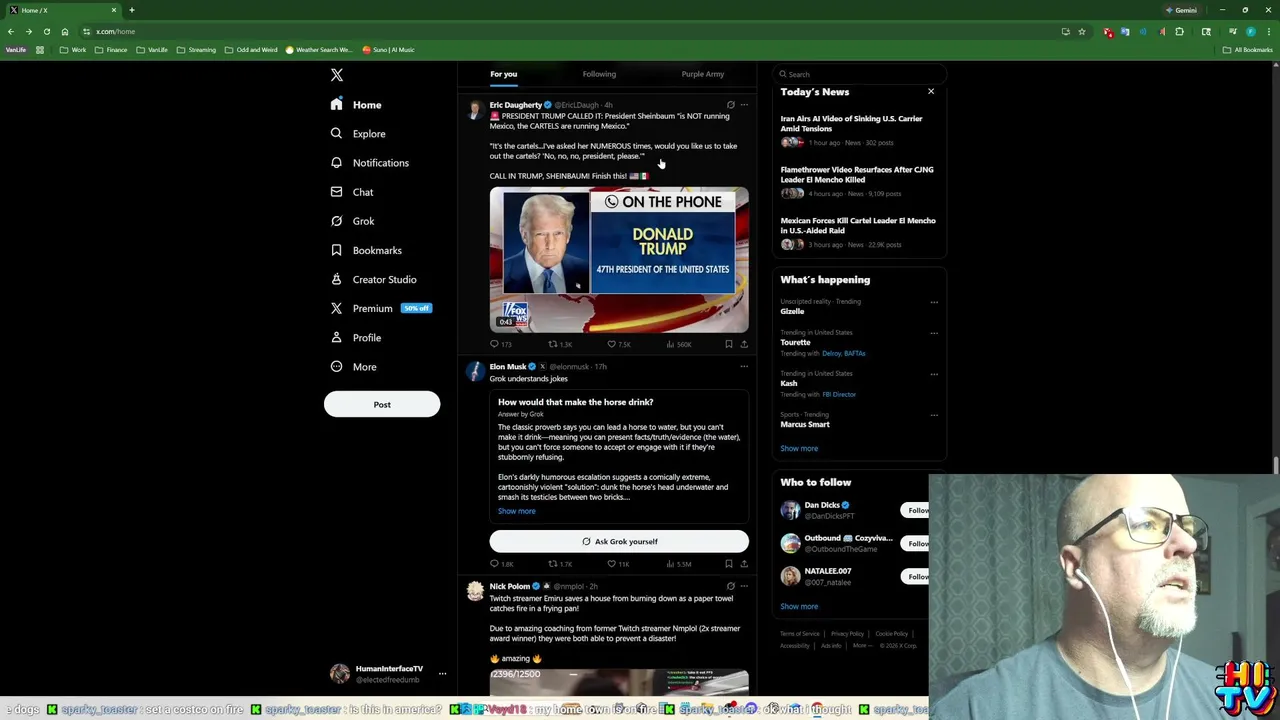Reply to Elon Musk's post

pyautogui.click(x=501, y=564)
